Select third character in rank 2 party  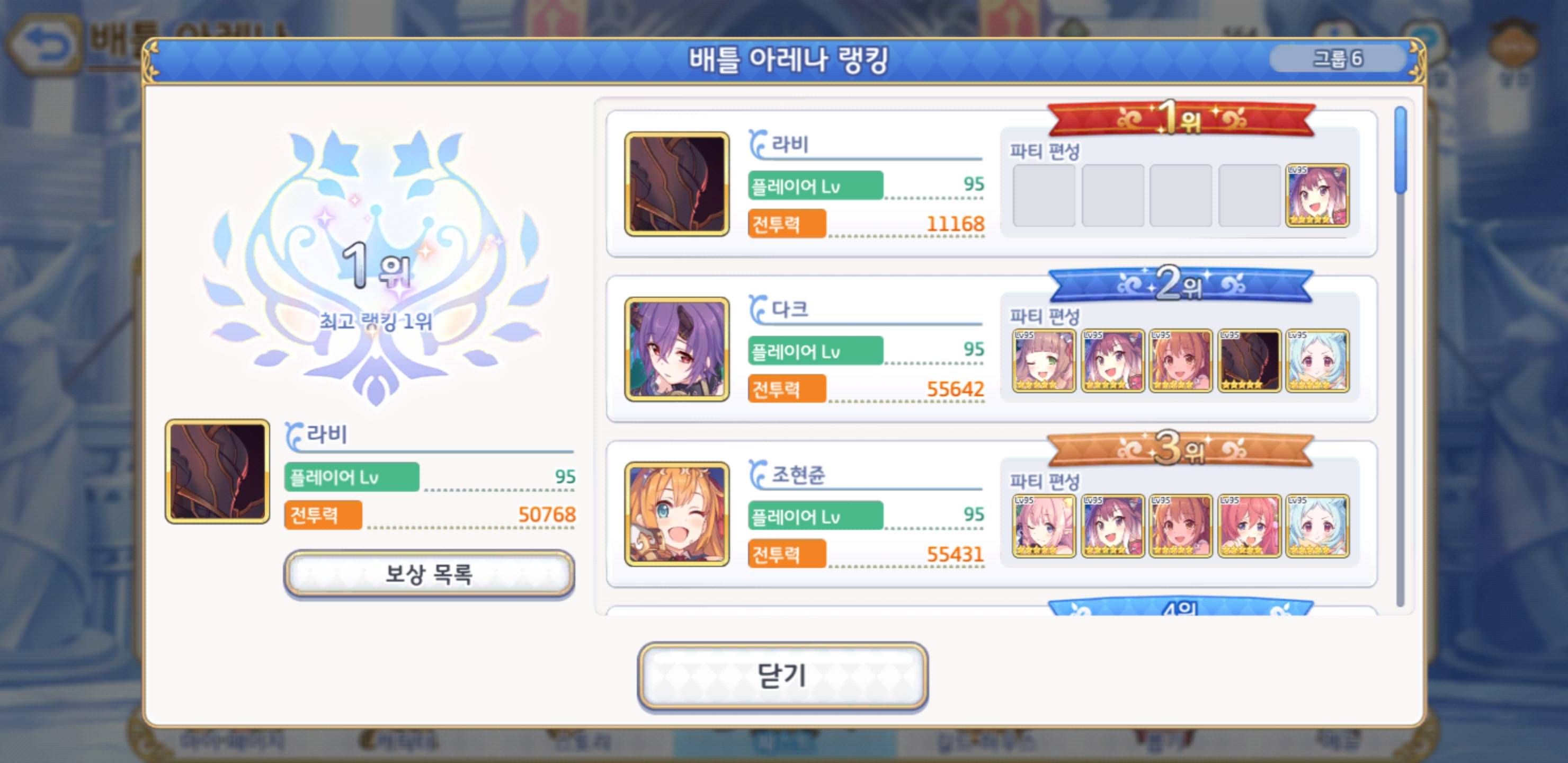pyautogui.click(x=1181, y=361)
